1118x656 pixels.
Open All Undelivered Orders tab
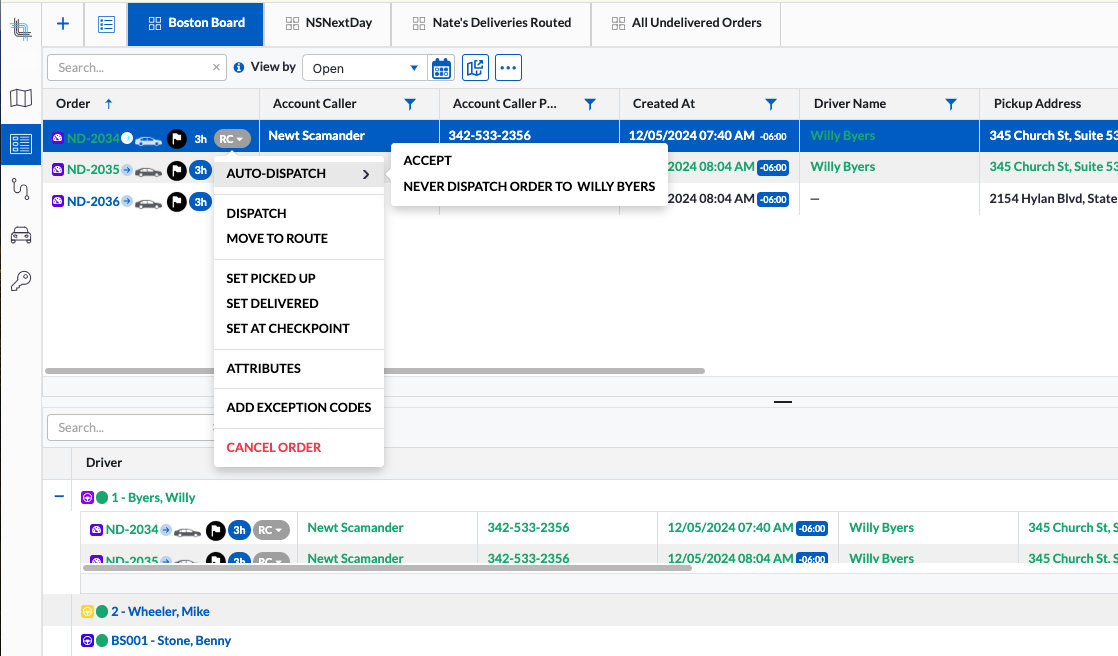pyautogui.click(x=686, y=23)
